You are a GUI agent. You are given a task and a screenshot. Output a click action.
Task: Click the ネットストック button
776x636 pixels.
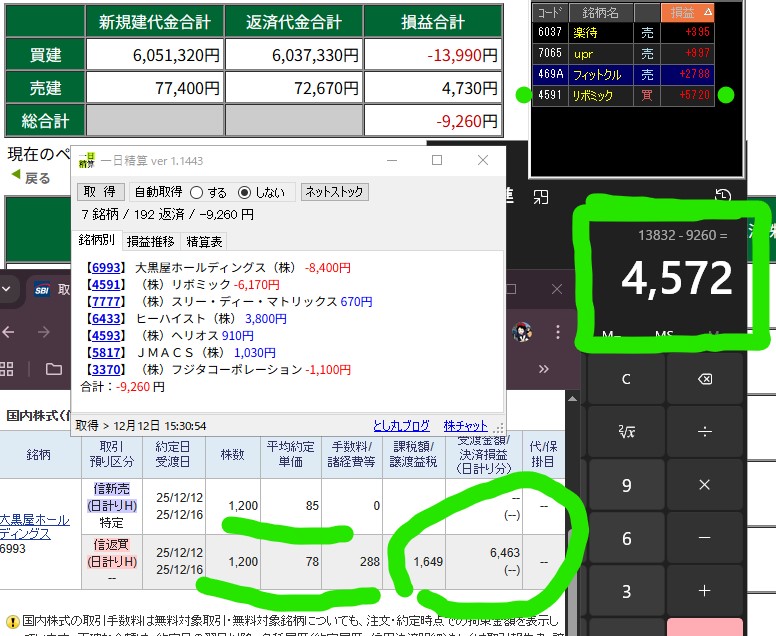335,192
